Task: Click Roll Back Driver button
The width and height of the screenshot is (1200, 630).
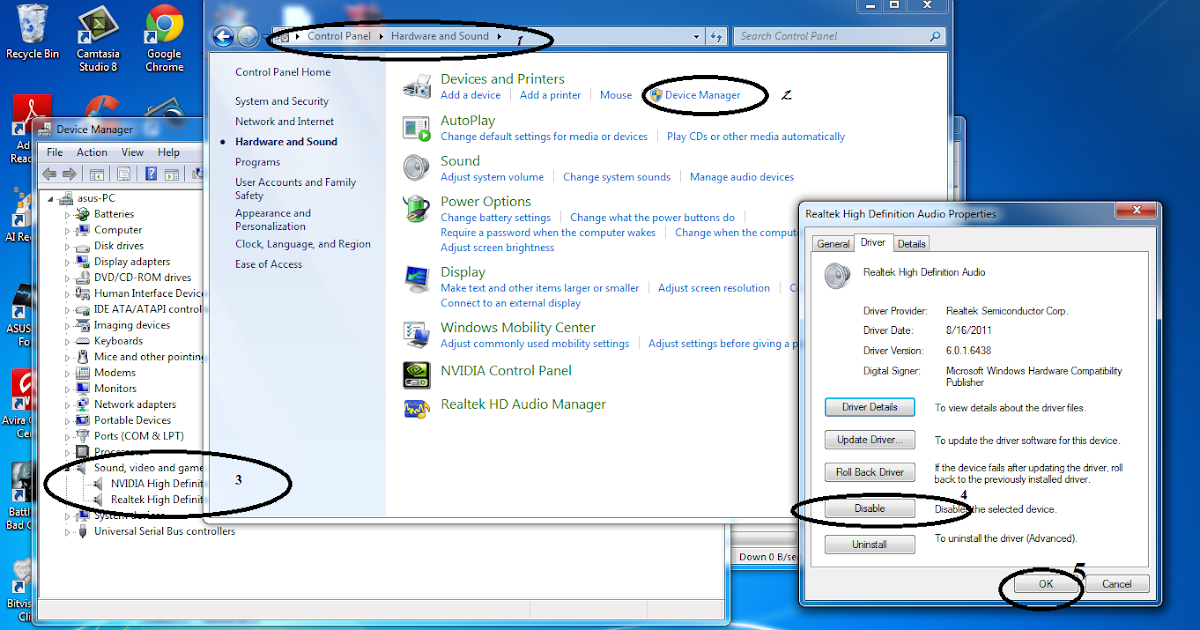Action: [x=869, y=472]
